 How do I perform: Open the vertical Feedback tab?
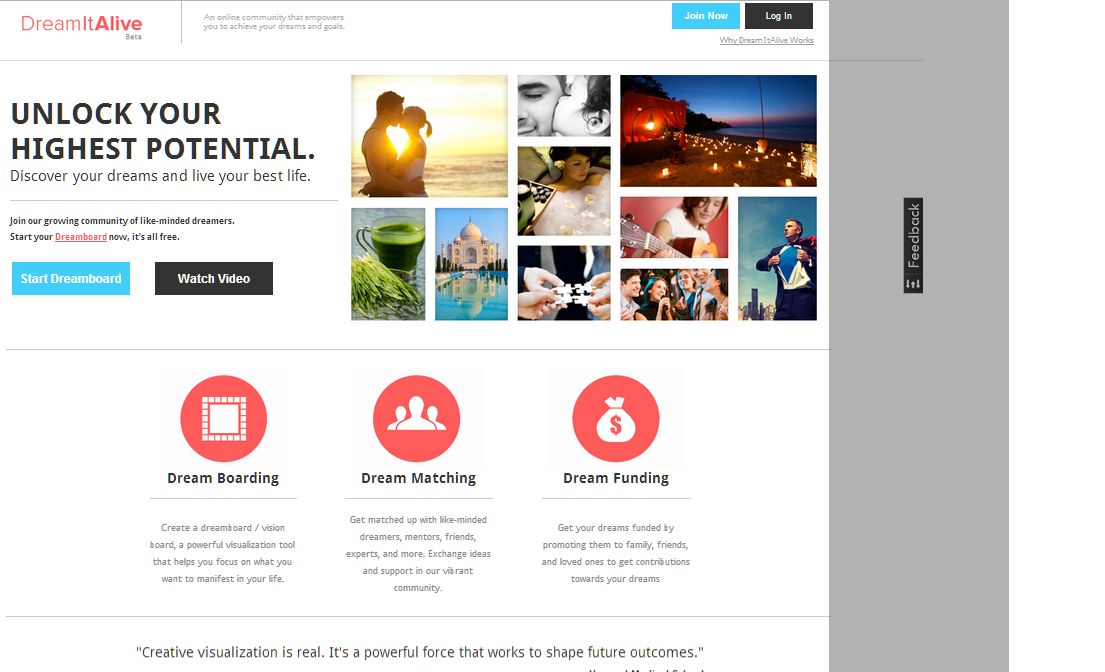pyautogui.click(x=913, y=236)
